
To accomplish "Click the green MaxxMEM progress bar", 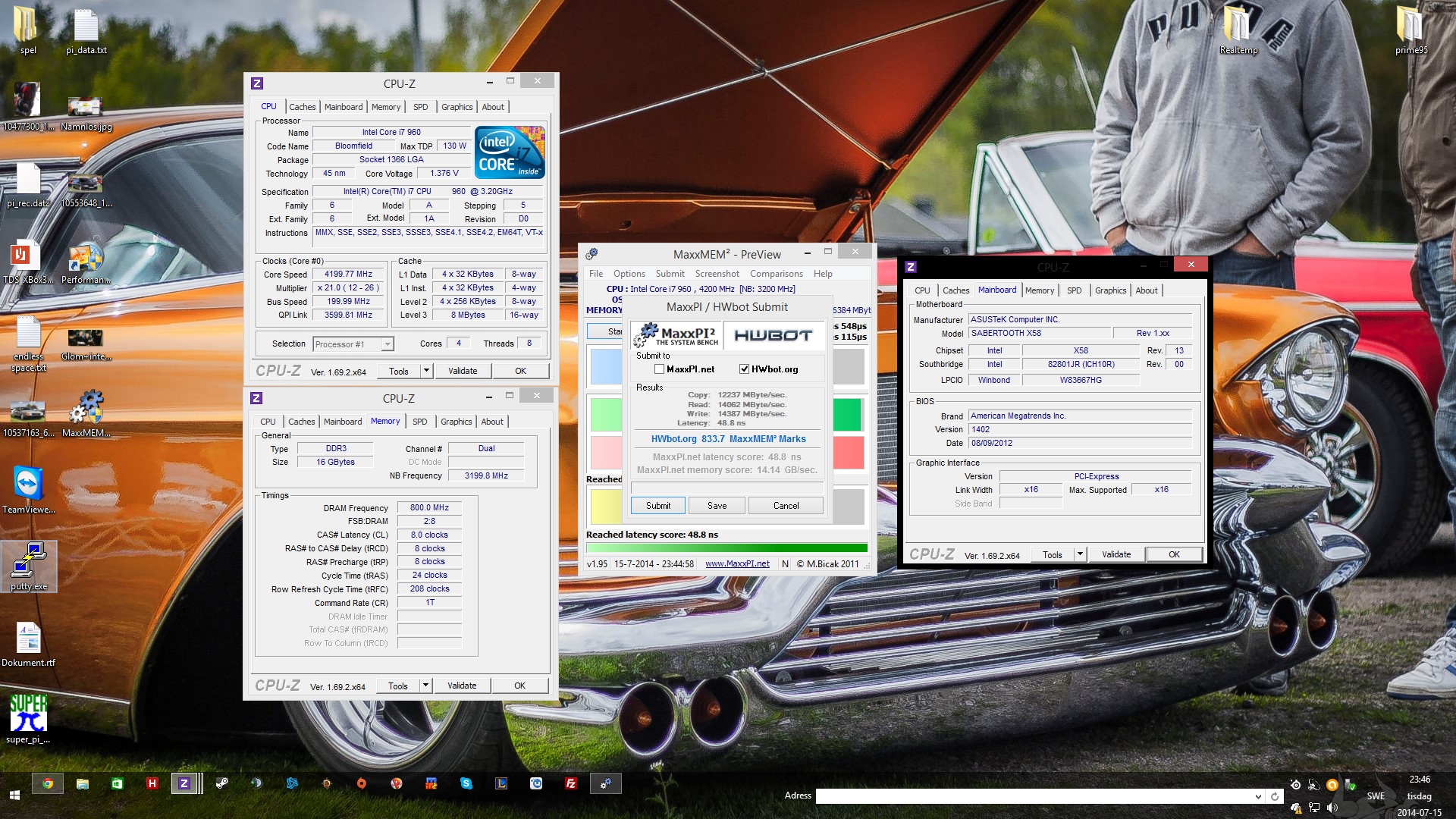I will coord(726,548).
